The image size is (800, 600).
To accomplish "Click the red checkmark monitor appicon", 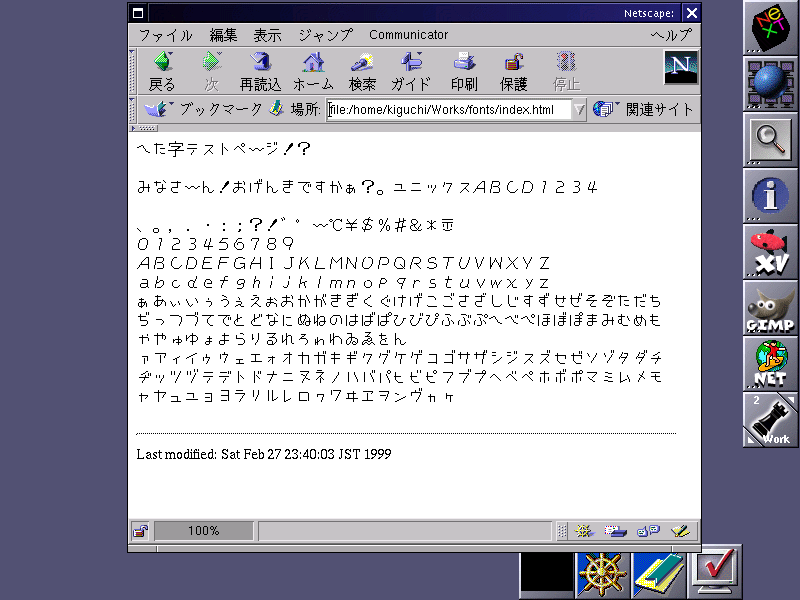I will pos(714,572).
